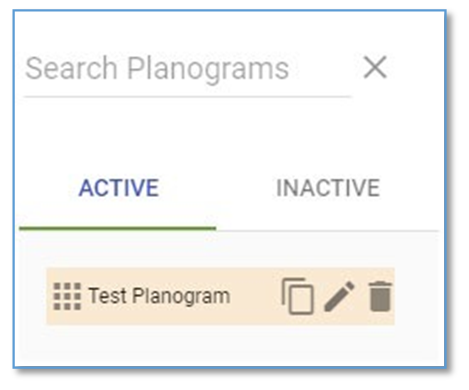Edit Test Planogram using the pencil icon
Screen dimensions: 469x390
339,296
